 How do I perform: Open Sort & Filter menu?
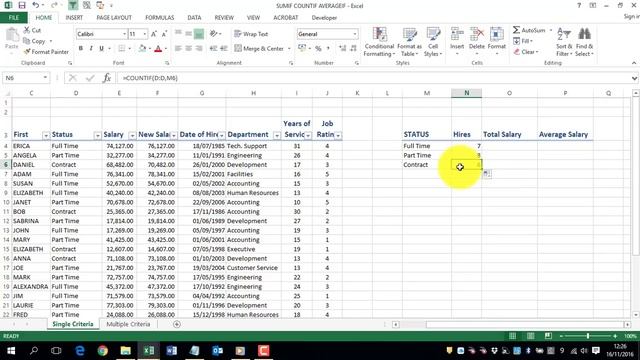coord(564,42)
